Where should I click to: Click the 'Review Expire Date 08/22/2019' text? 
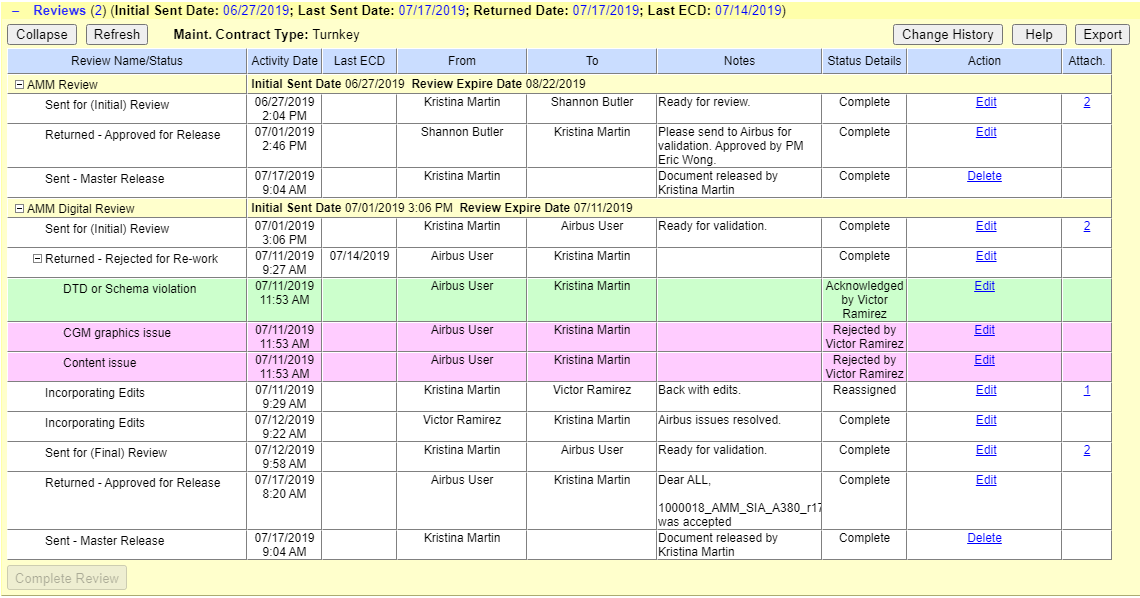(499, 84)
